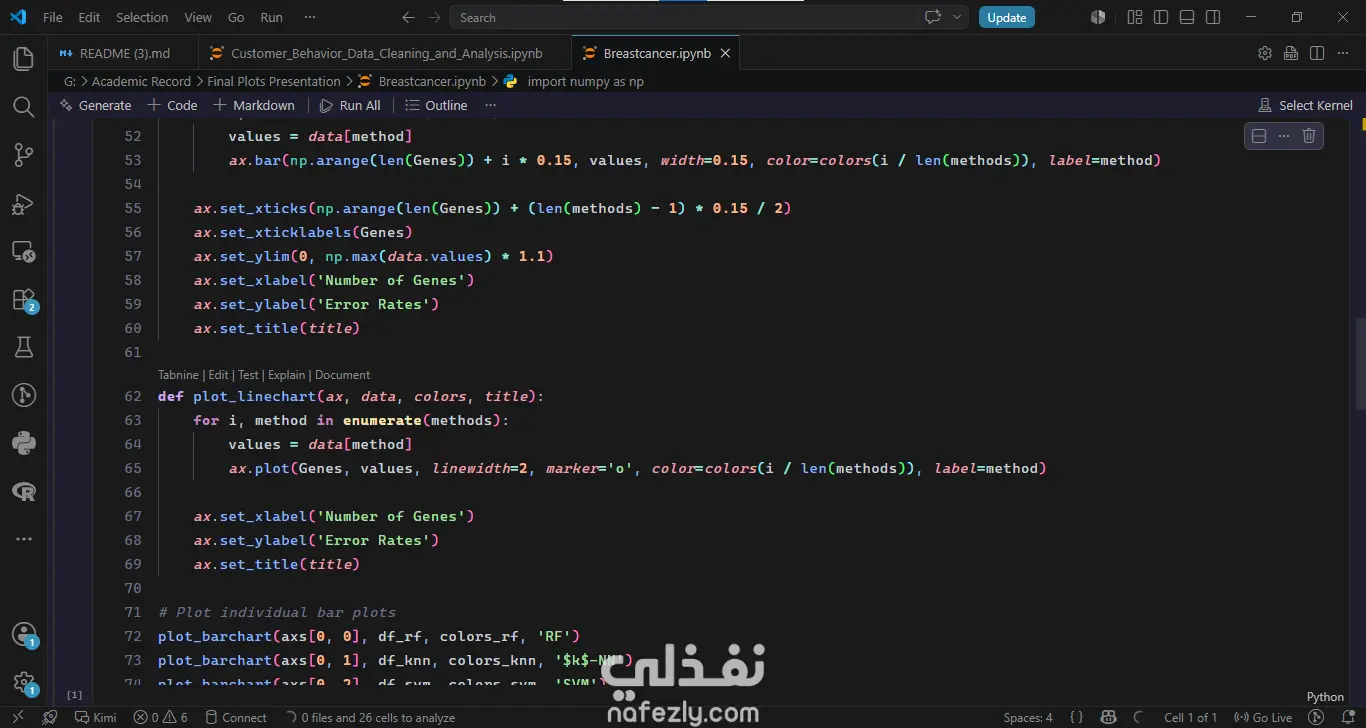Open the Go menu
1366x728 pixels.
click(236, 17)
